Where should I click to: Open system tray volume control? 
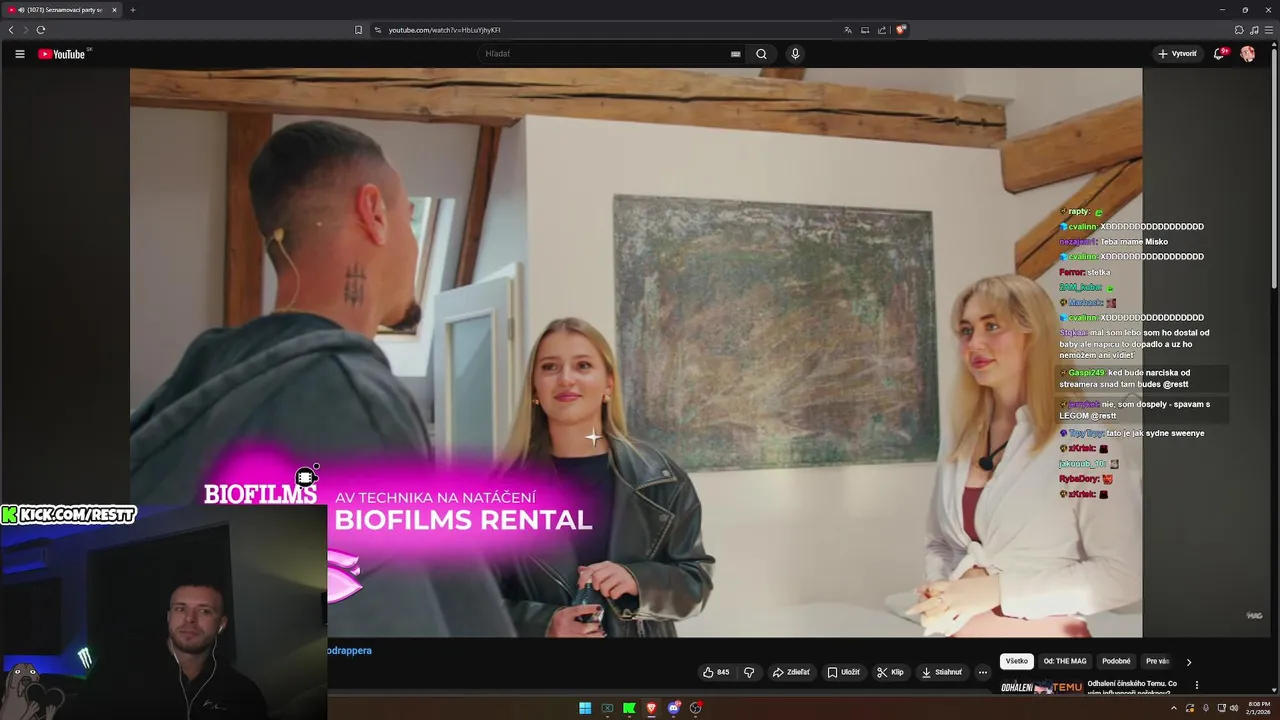pos(1234,708)
